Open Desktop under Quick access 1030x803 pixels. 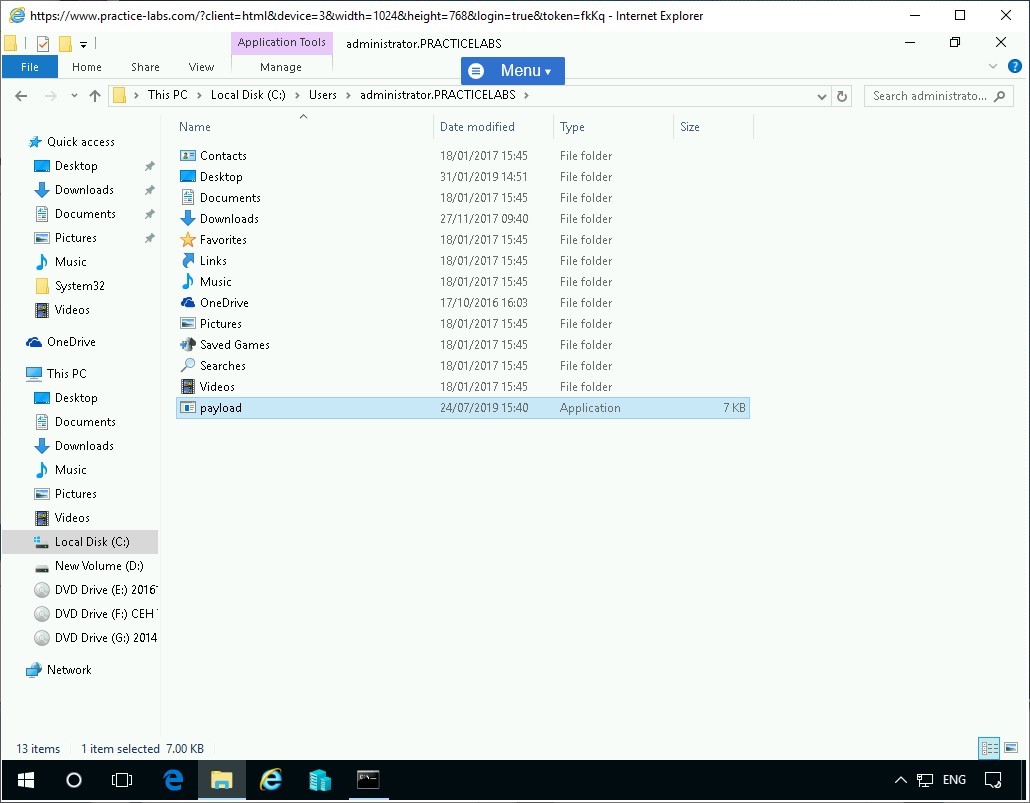76,166
